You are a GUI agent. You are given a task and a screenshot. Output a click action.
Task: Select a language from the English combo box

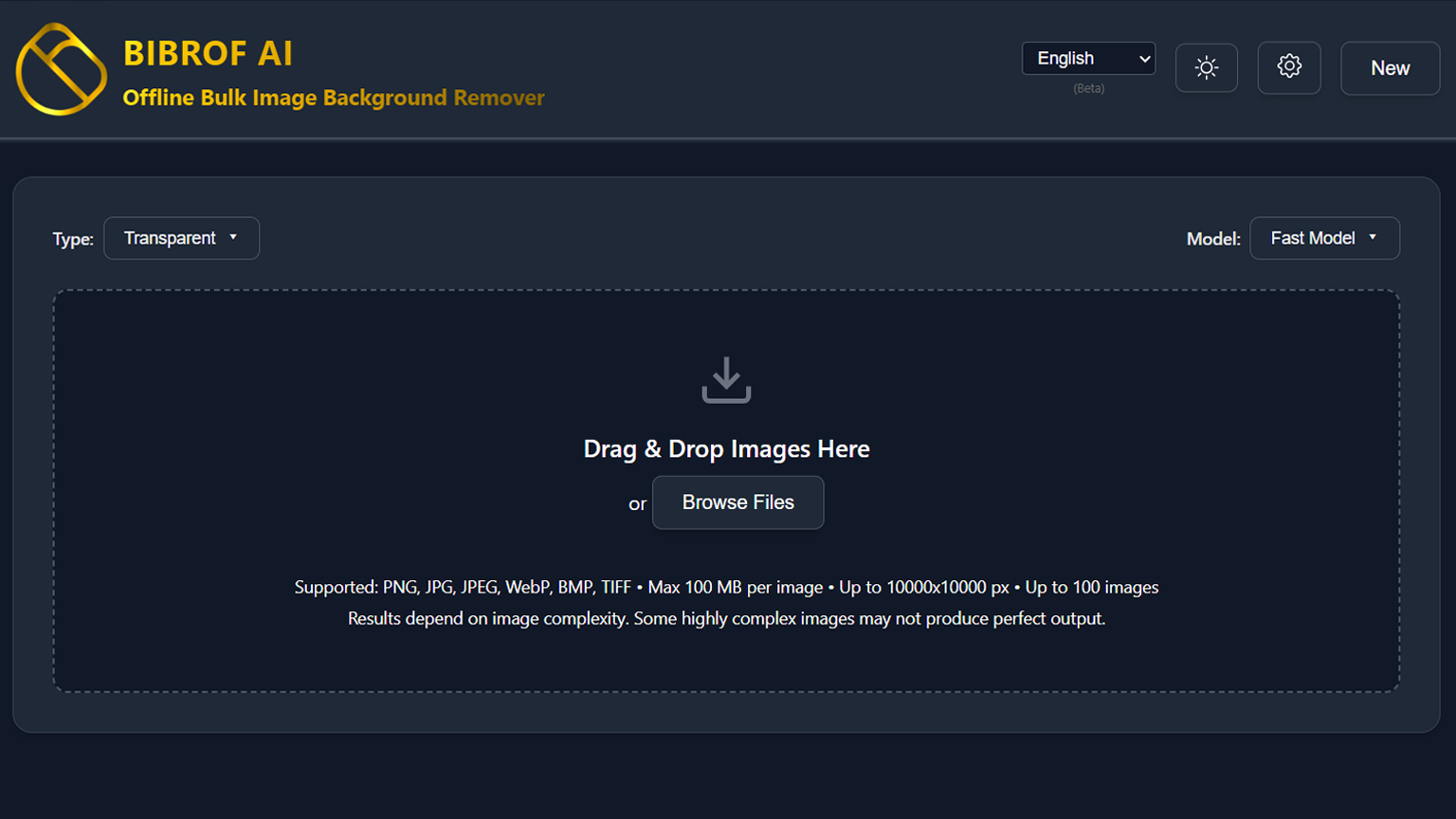pyautogui.click(x=1087, y=59)
